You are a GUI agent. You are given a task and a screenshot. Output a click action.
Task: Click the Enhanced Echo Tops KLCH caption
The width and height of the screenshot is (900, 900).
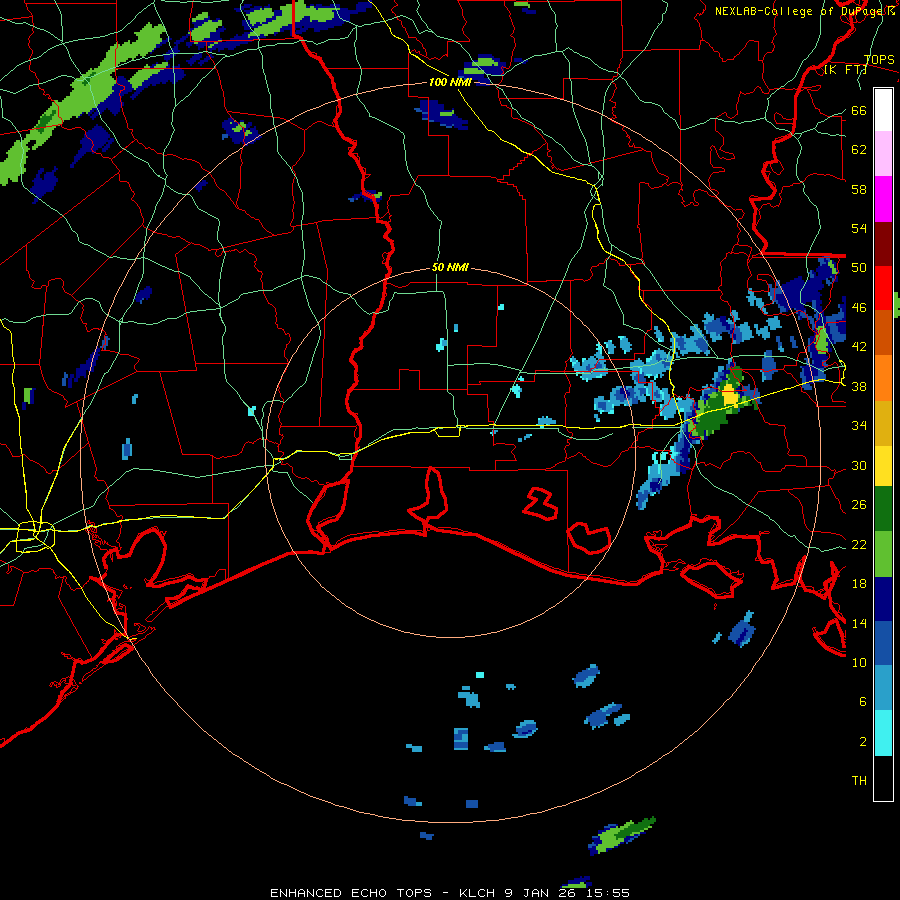tap(450, 893)
